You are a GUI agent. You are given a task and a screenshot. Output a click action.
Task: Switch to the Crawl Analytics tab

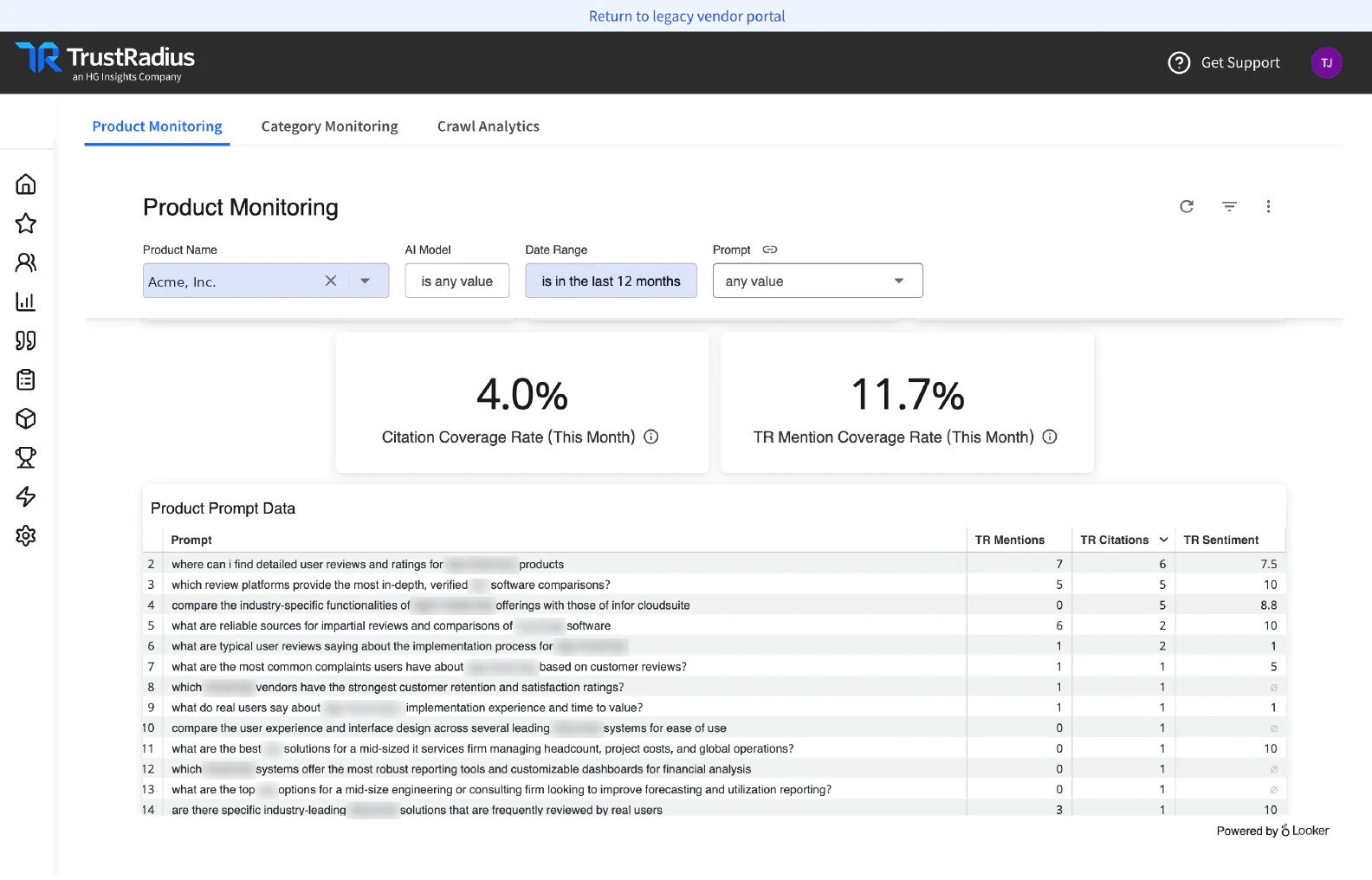pyautogui.click(x=489, y=126)
